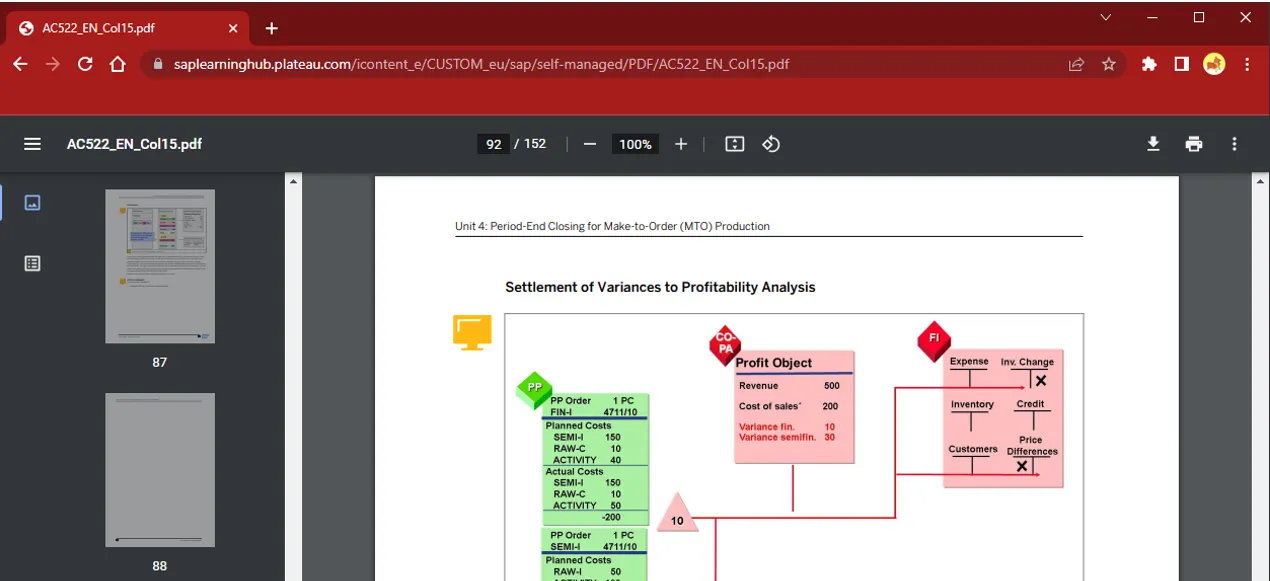Zoom in on the PDF
Screen dimensions: 1270x581
(x=681, y=144)
